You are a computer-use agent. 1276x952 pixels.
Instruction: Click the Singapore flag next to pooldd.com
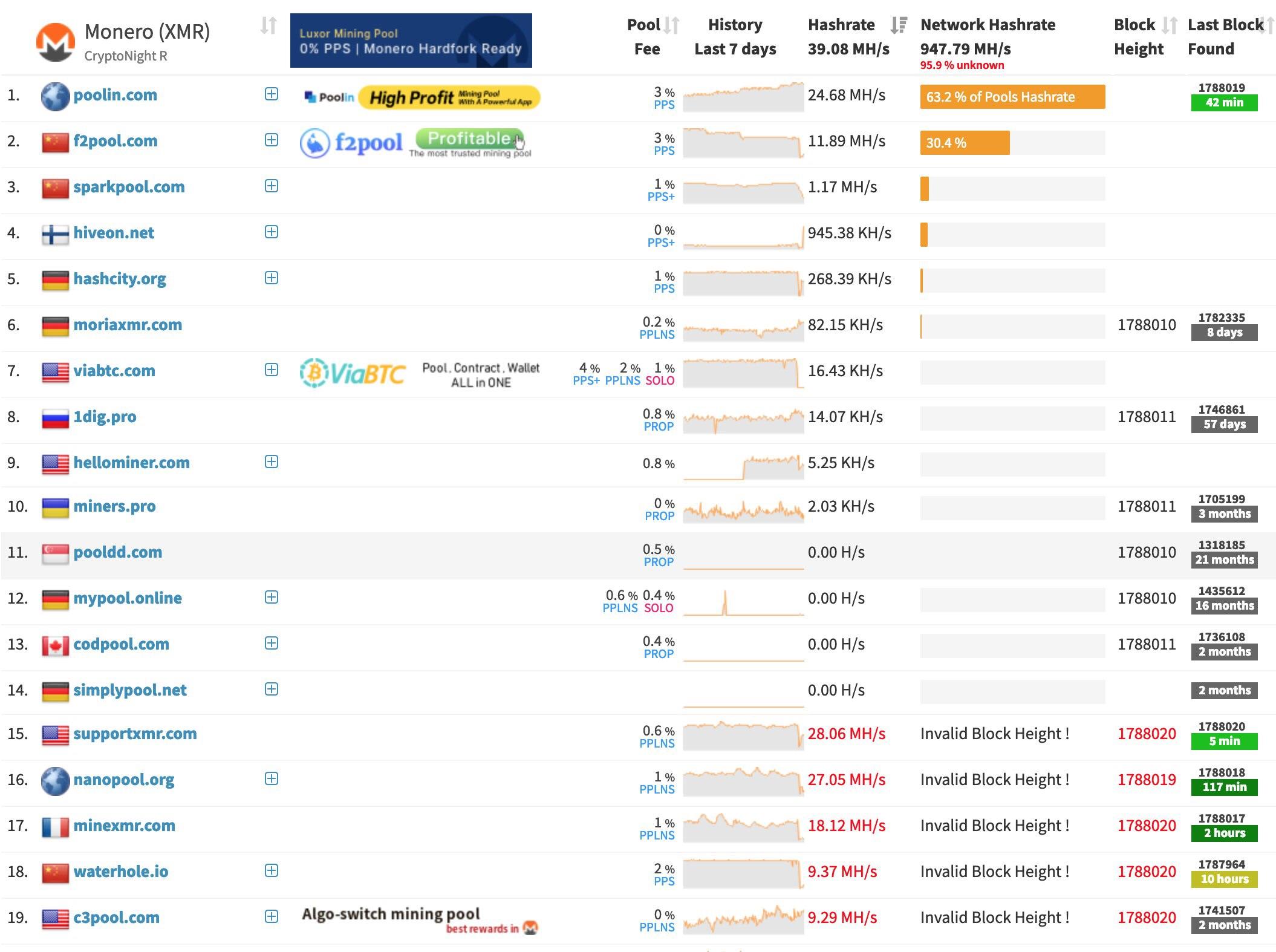[56, 554]
